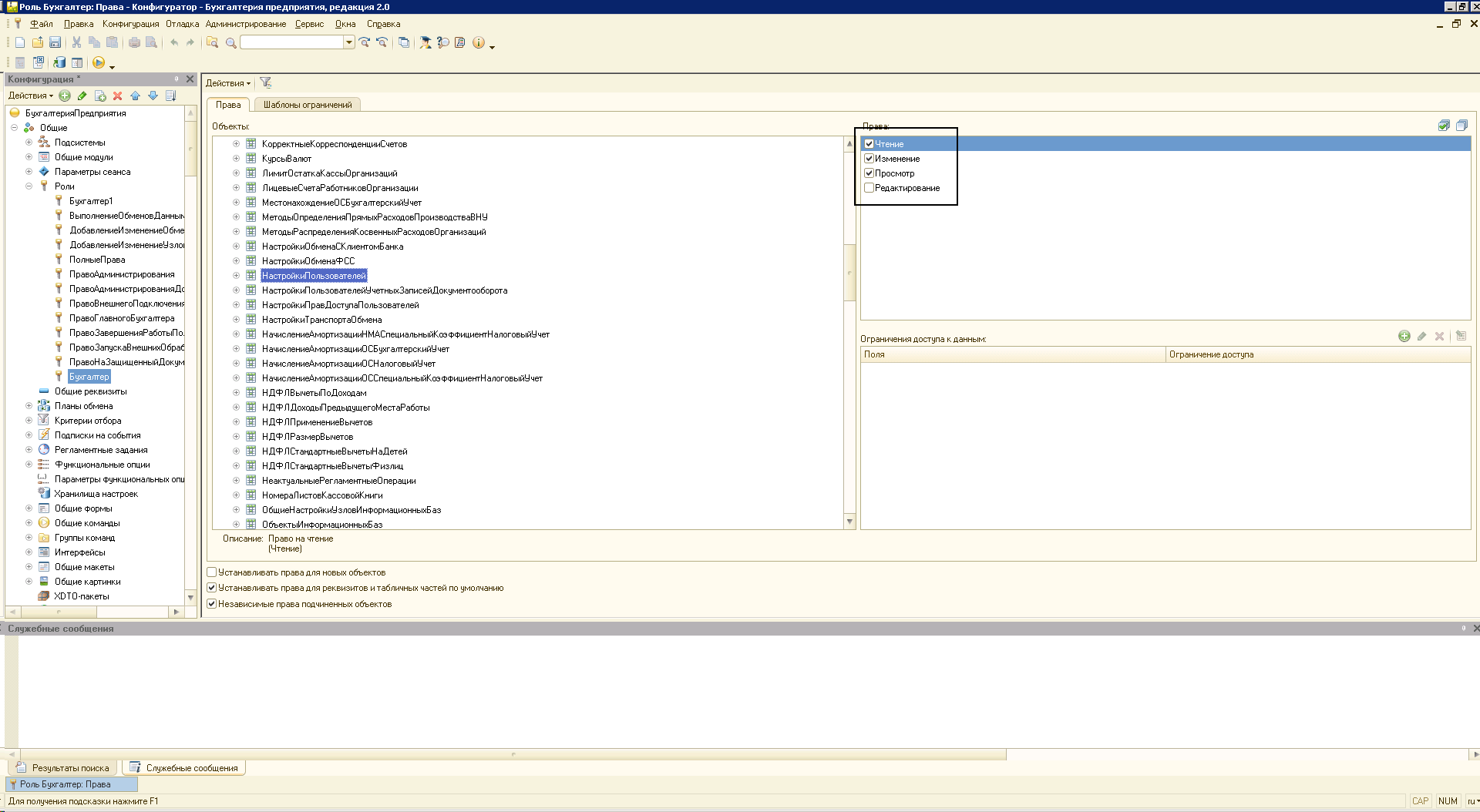Screen dimensions: 1480x812
Task: Open the Сервис menu
Action: [x=309, y=24]
